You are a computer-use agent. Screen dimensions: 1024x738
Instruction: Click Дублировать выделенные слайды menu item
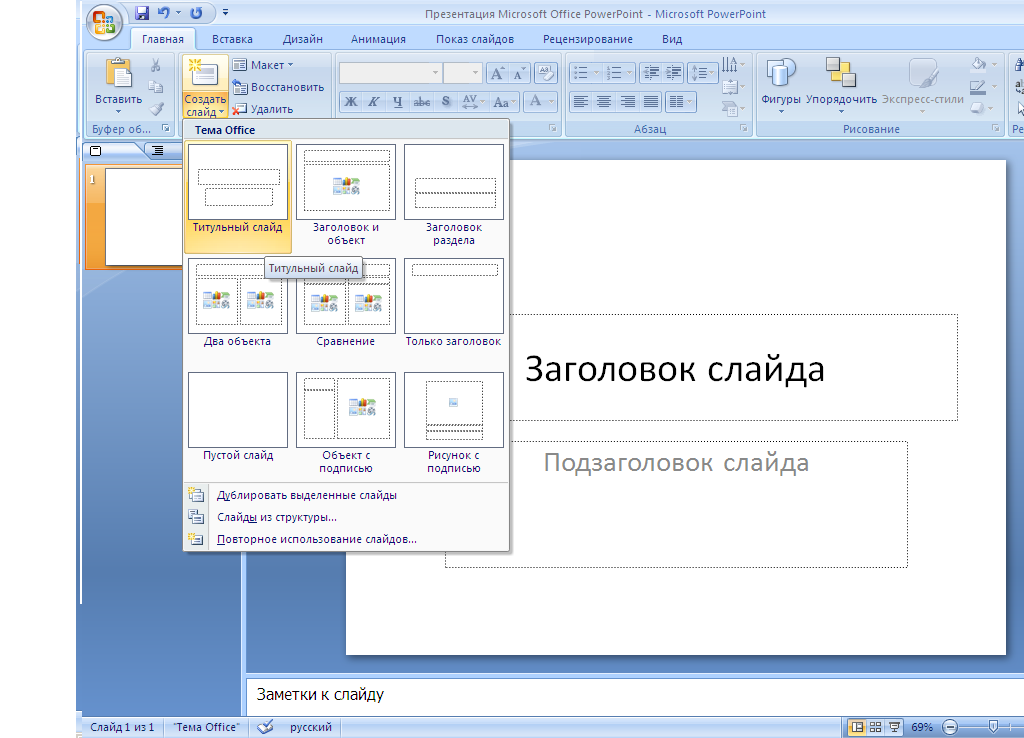306,495
